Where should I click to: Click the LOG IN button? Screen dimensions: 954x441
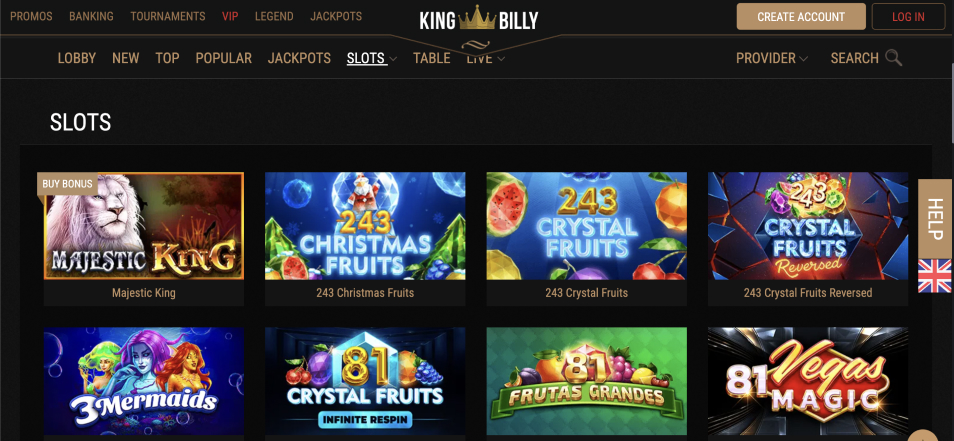[908, 17]
